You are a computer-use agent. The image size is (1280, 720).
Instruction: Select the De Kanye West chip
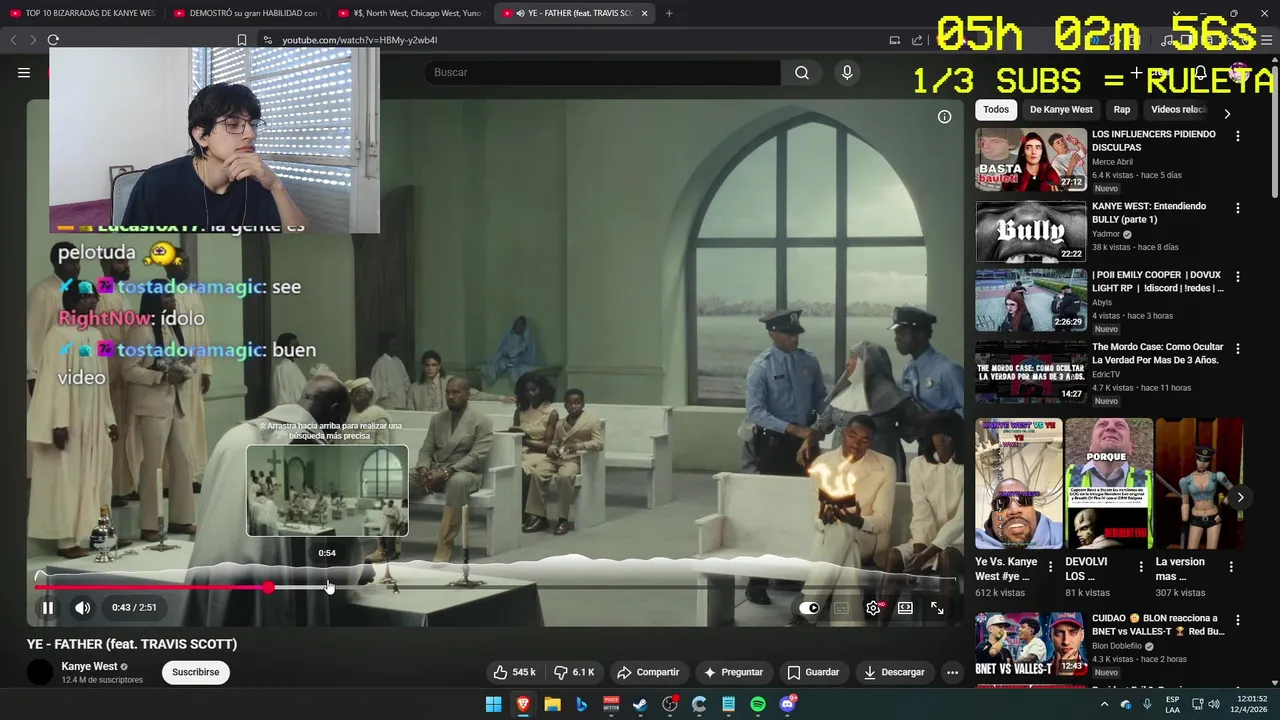(1061, 109)
